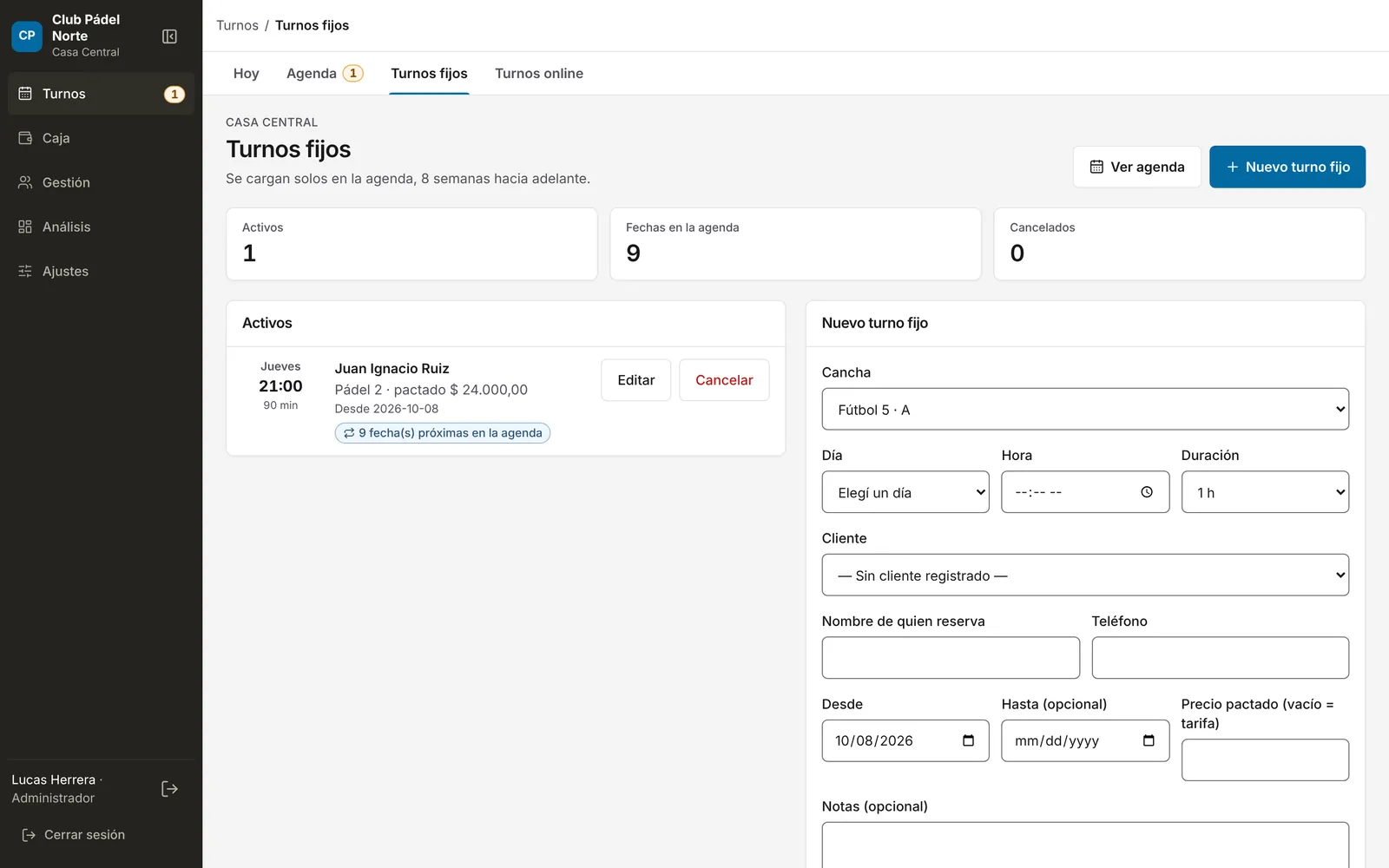Open the Cancha dropdown showing Fútbol 5 · A
The image size is (1389, 868).
pos(1085,409)
